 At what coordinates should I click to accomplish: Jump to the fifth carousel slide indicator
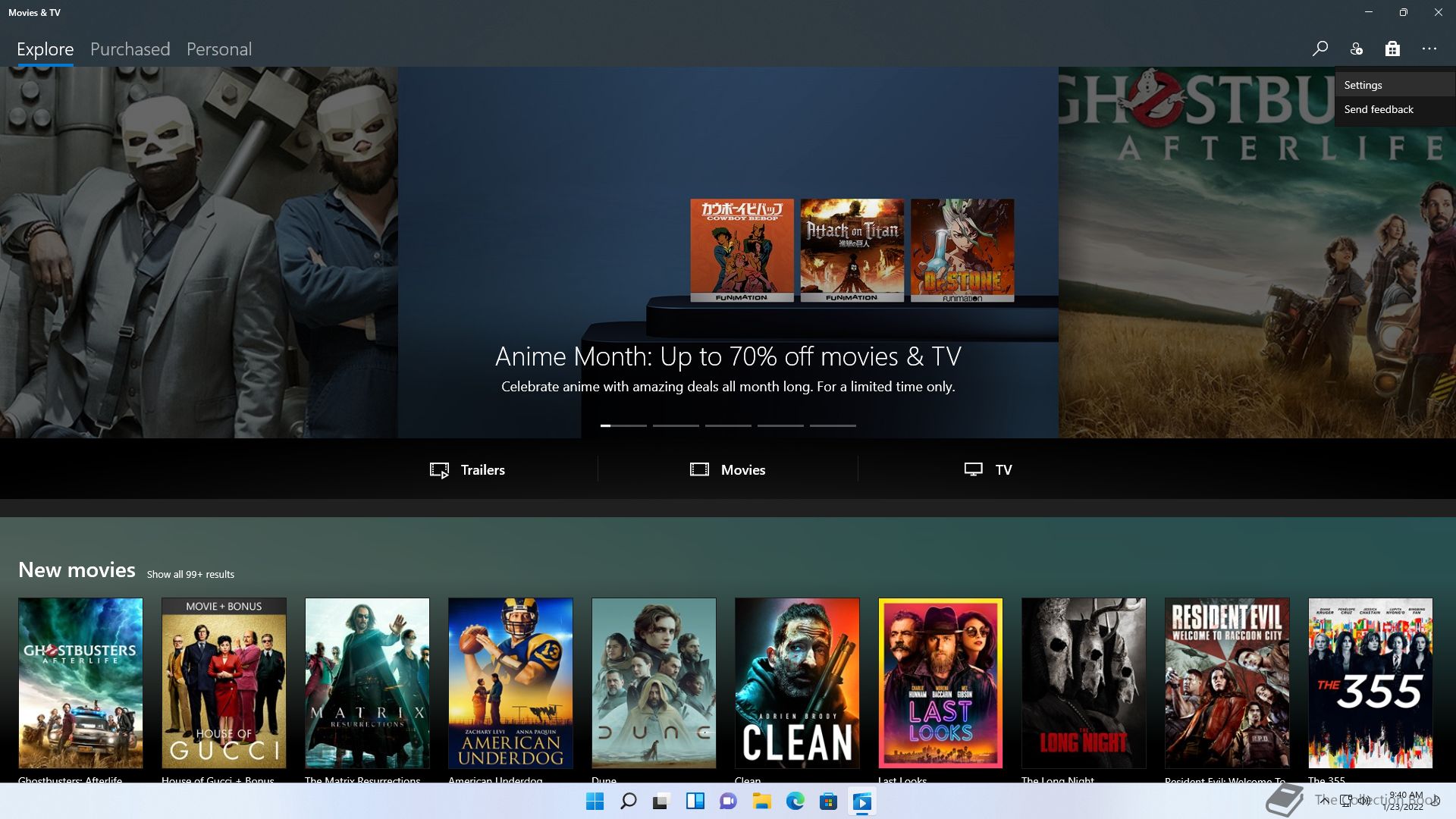pyautogui.click(x=833, y=425)
